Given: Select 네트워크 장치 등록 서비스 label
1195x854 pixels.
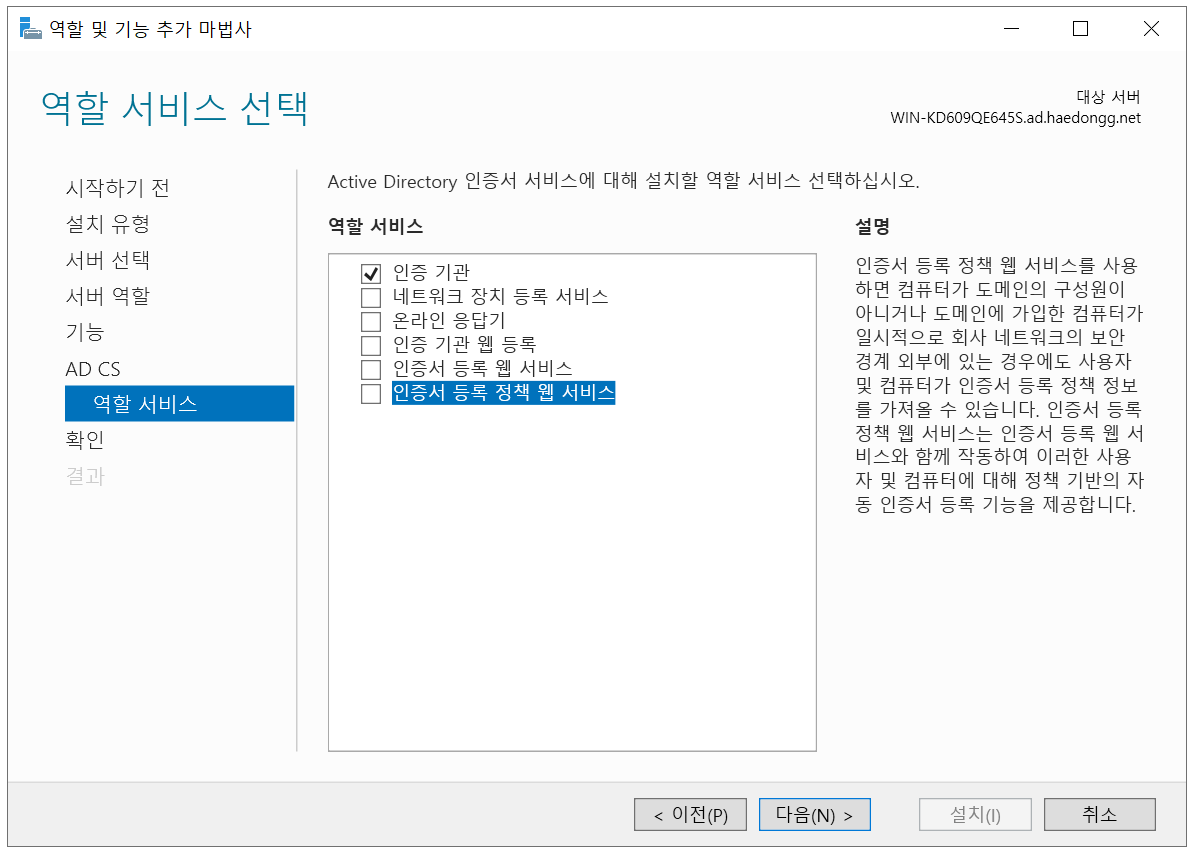Looking at the screenshot, I should point(501,296).
